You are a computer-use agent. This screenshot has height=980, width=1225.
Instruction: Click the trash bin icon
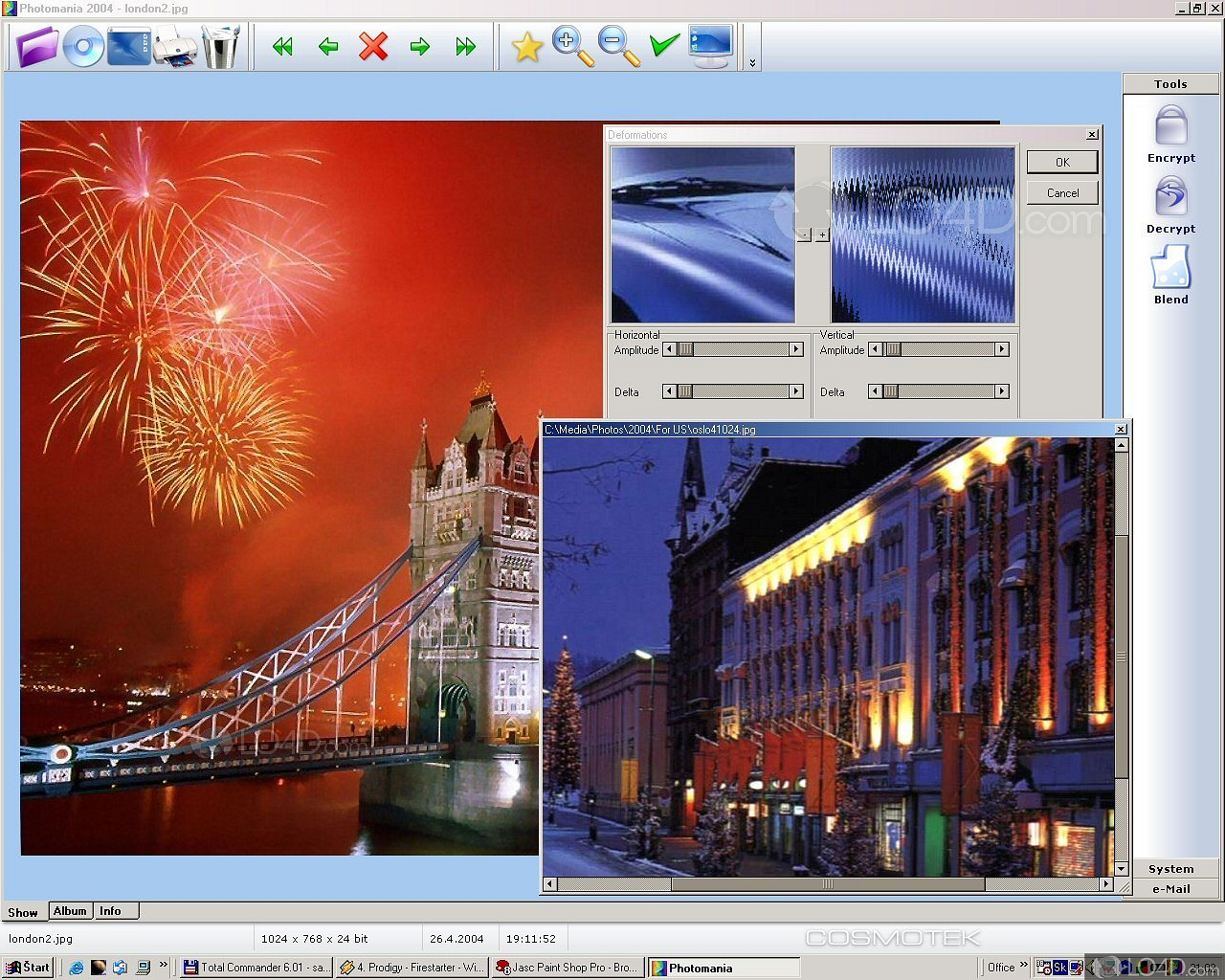point(221,46)
